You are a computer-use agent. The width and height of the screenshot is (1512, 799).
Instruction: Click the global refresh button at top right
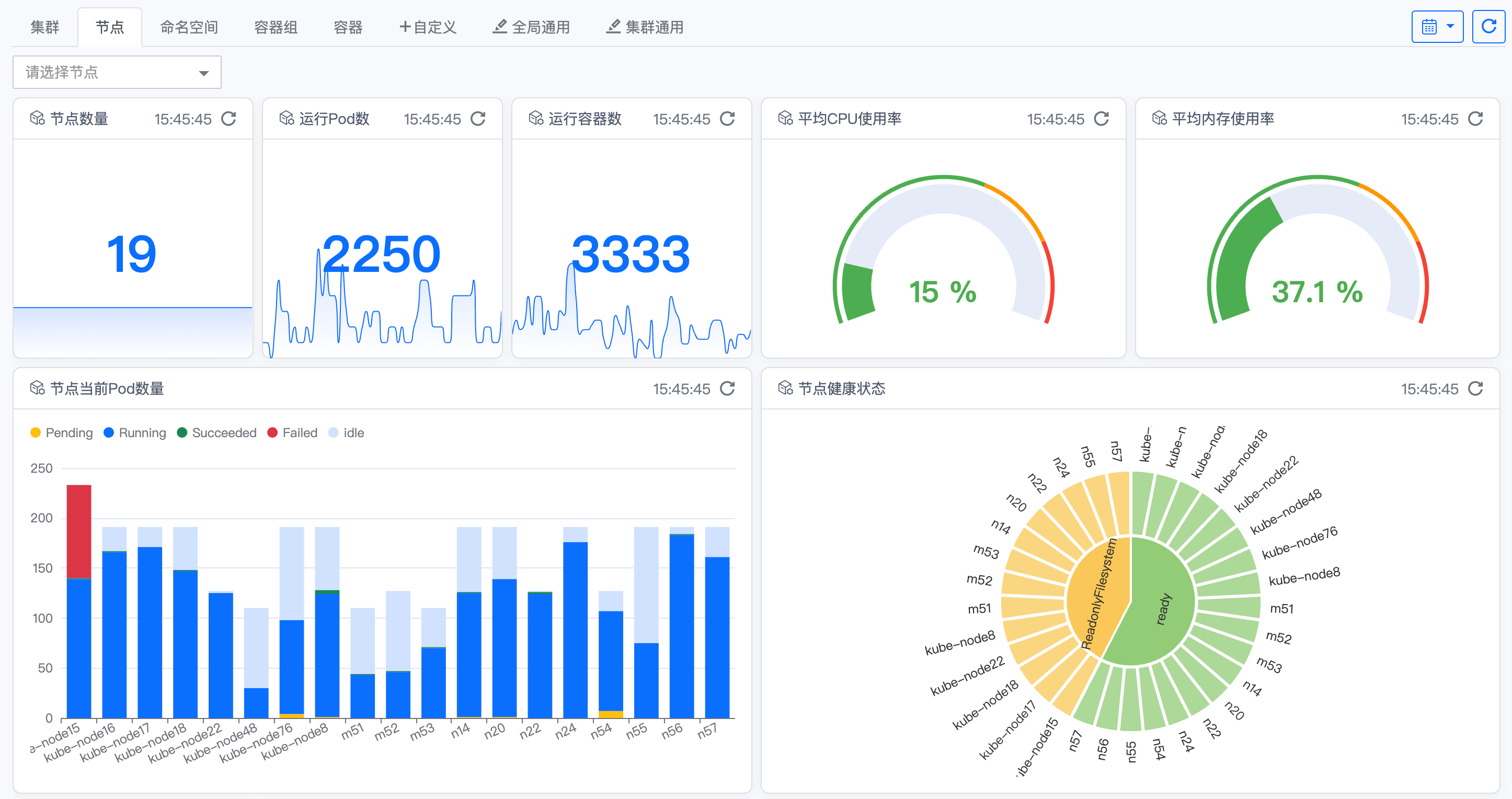(x=1488, y=27)
